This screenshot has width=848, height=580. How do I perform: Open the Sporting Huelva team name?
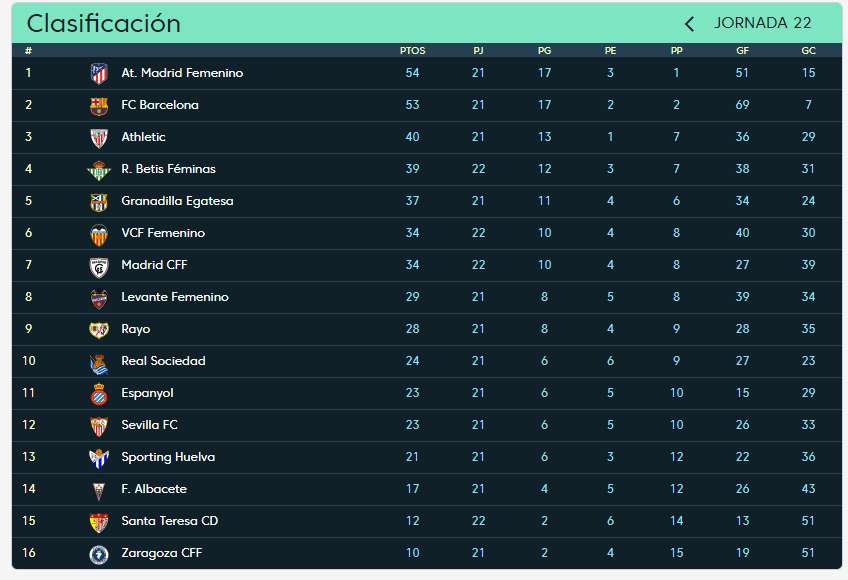coord(168,457)
